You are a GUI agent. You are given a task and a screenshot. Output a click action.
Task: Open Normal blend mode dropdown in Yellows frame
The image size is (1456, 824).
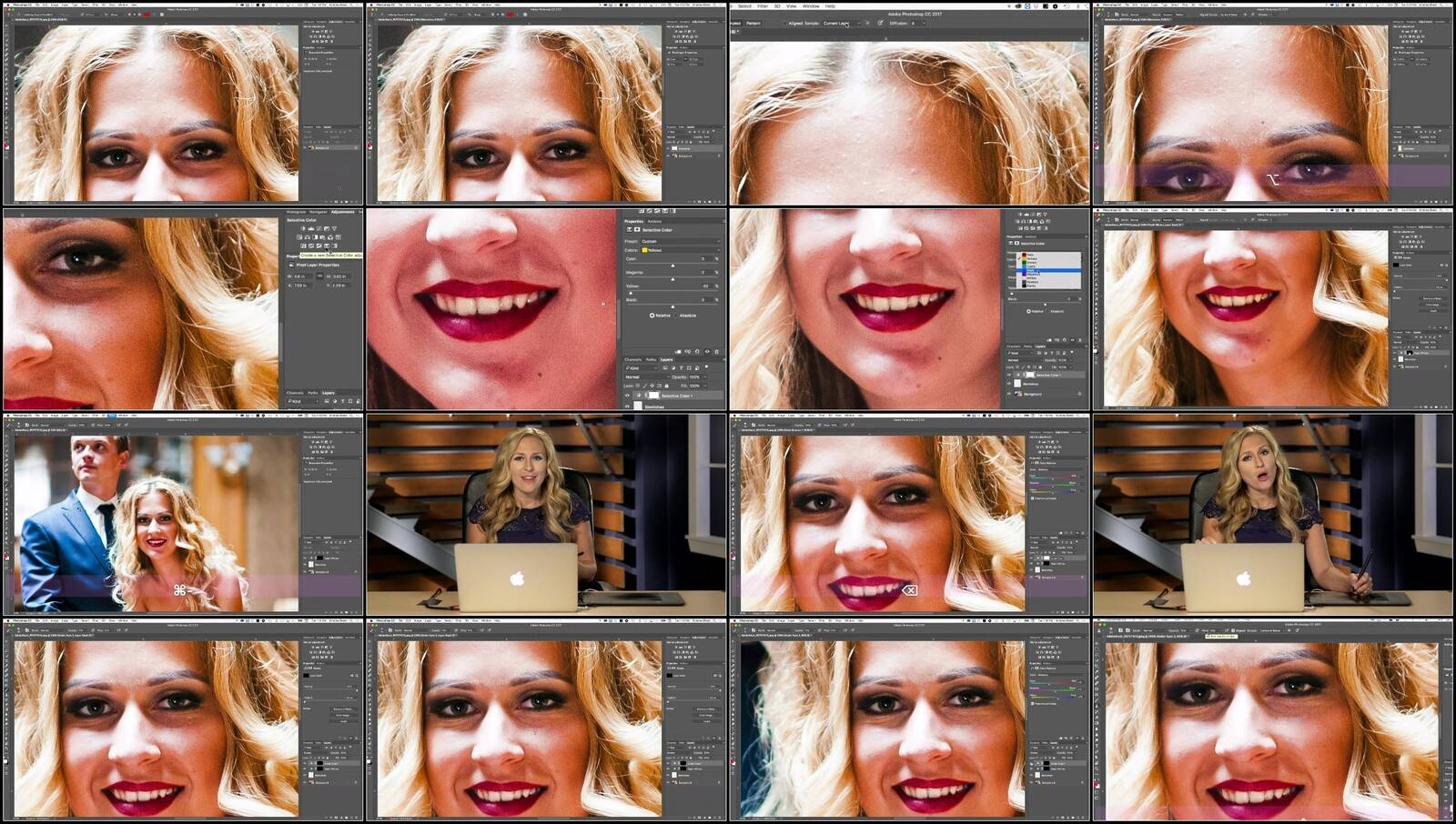pos(645,377)
